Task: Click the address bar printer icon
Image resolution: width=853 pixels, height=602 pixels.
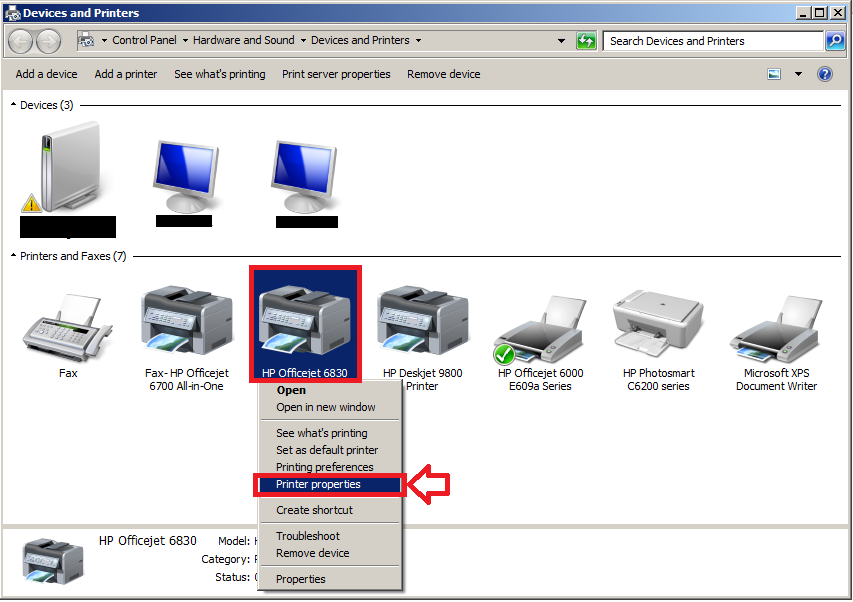Action: pos(86,40)
